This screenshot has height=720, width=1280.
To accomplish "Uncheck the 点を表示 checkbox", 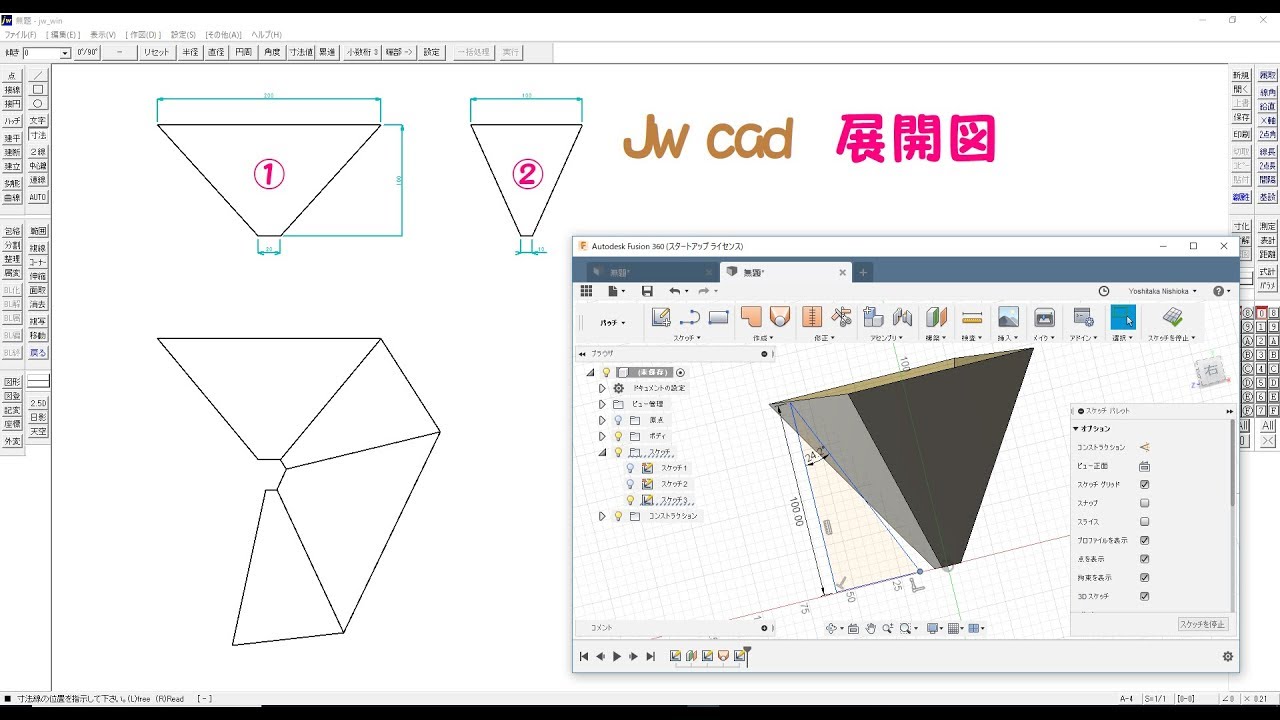I will tap(1145, 559).
